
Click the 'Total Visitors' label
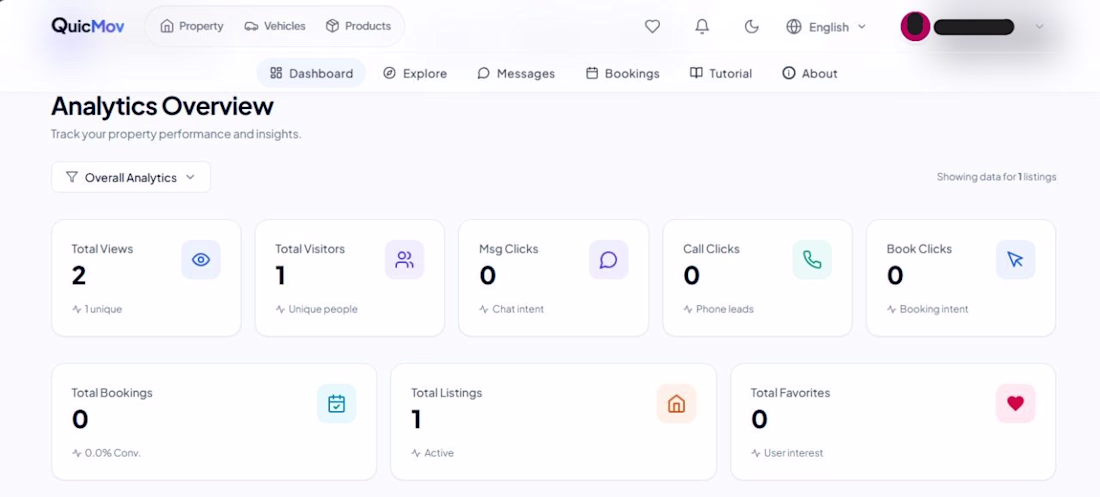309,248
